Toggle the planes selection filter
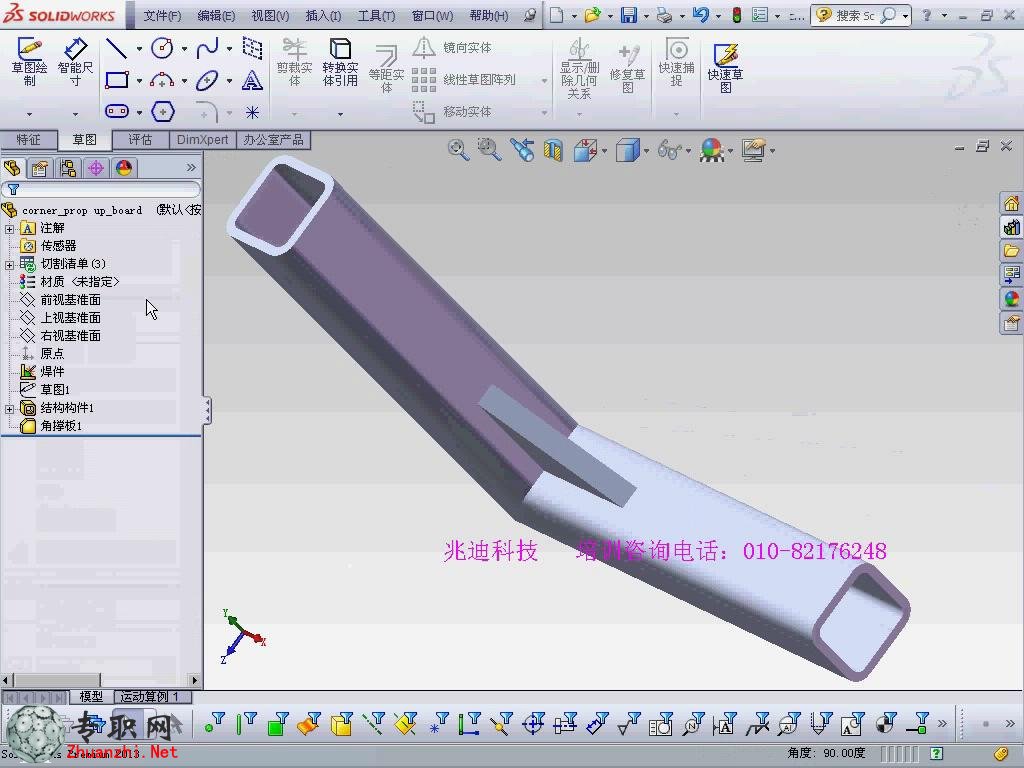The width and height of the screenshot is (1024, 768). [x=406, y=724]
